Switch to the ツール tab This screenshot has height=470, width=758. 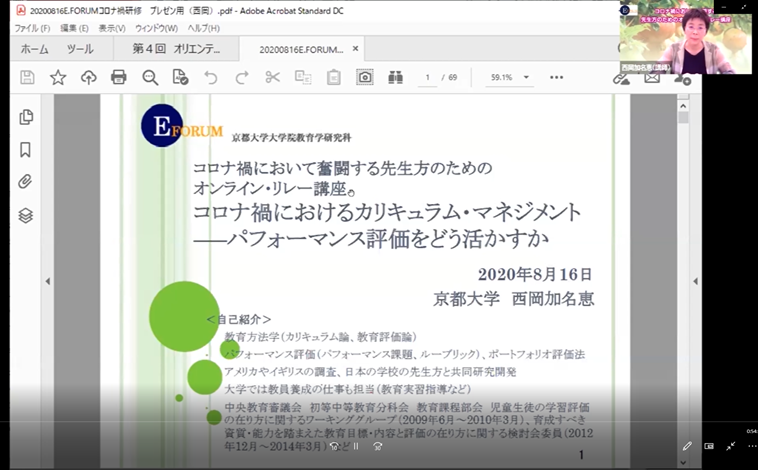click(x=80, y=49)
